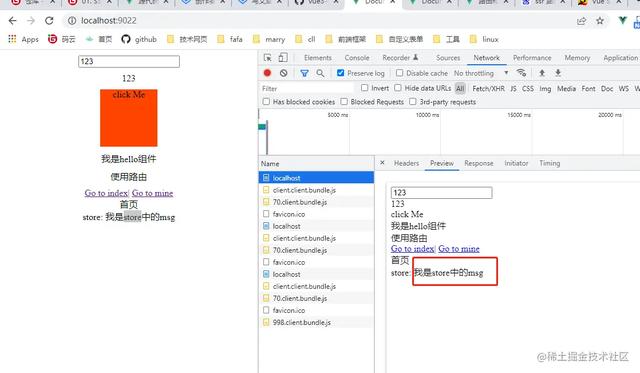The height and width of the screenshot is (373, 640).
Task: Reload the page with the refresh icon
Action: 49,20
